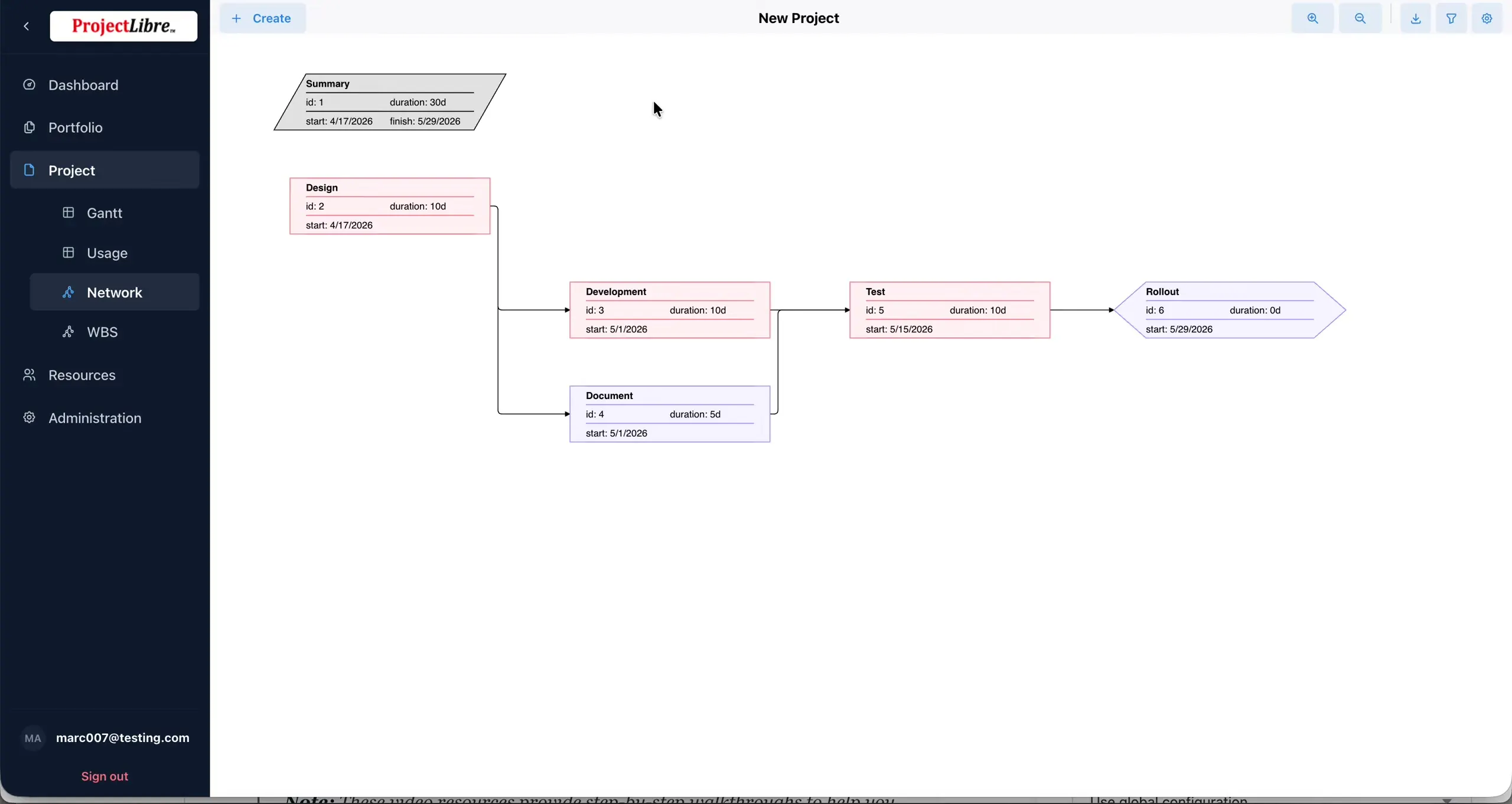This screenshot has width=1512, height=804.
Task: Select the Summary task node
Action: point(390,102)
